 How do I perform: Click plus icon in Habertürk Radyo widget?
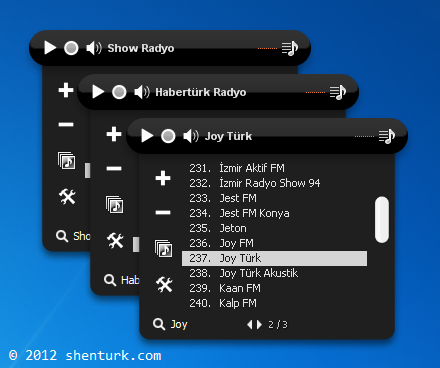(x=114, y=134)
